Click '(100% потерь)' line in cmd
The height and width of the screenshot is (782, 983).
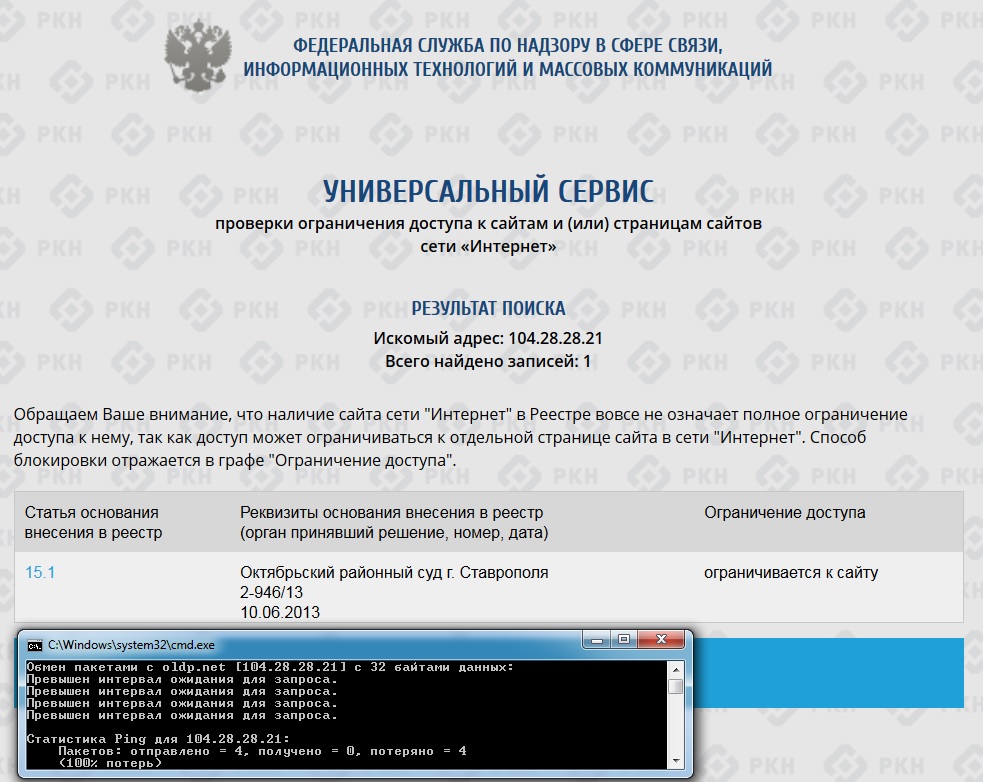[x=110, y=763]
